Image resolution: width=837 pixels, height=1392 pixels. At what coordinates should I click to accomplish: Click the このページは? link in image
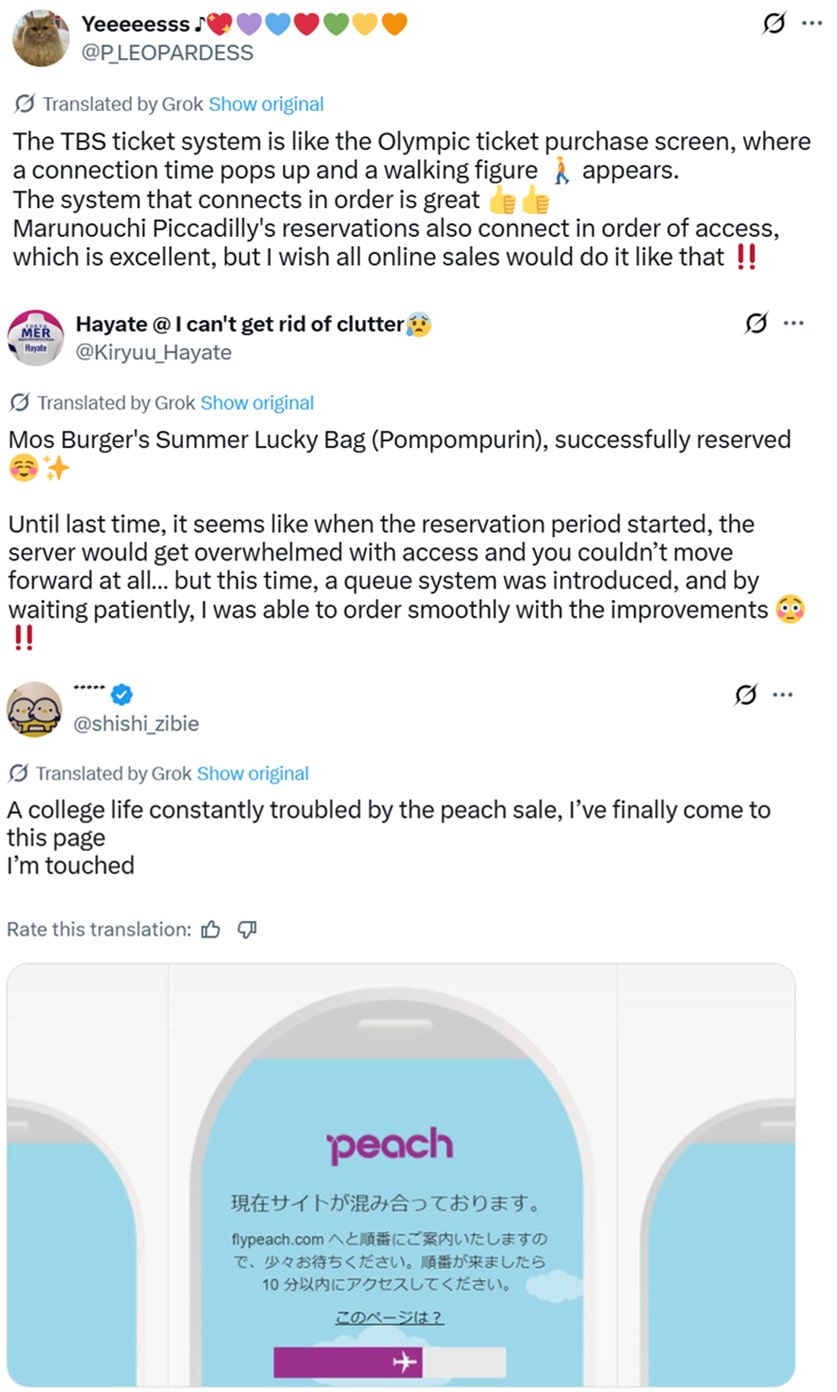point(389,1318)
